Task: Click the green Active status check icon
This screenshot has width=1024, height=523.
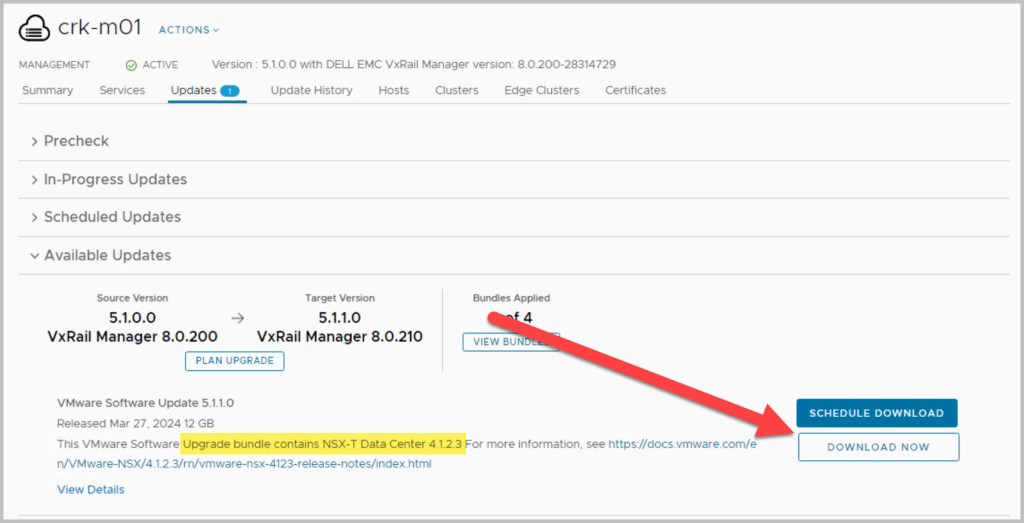Action: [131, 65]
